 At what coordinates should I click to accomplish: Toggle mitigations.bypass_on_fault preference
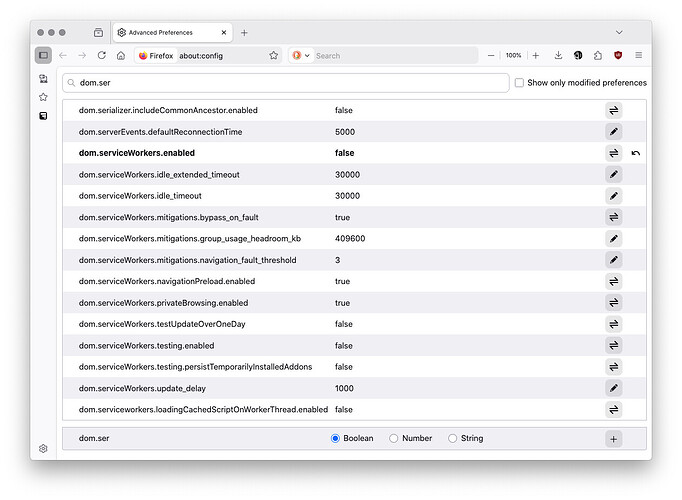click(x=614, y=217)
